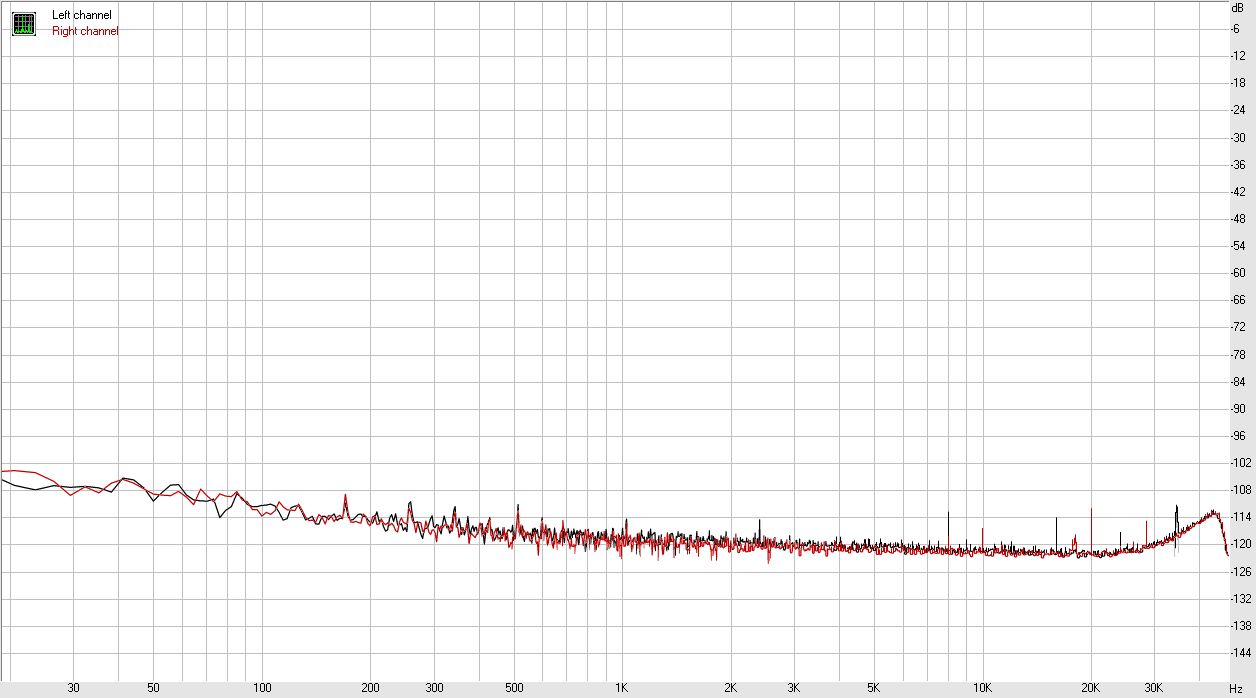
Task: Click the "-138" dB axis label
Action: [x=1241, y=626]
